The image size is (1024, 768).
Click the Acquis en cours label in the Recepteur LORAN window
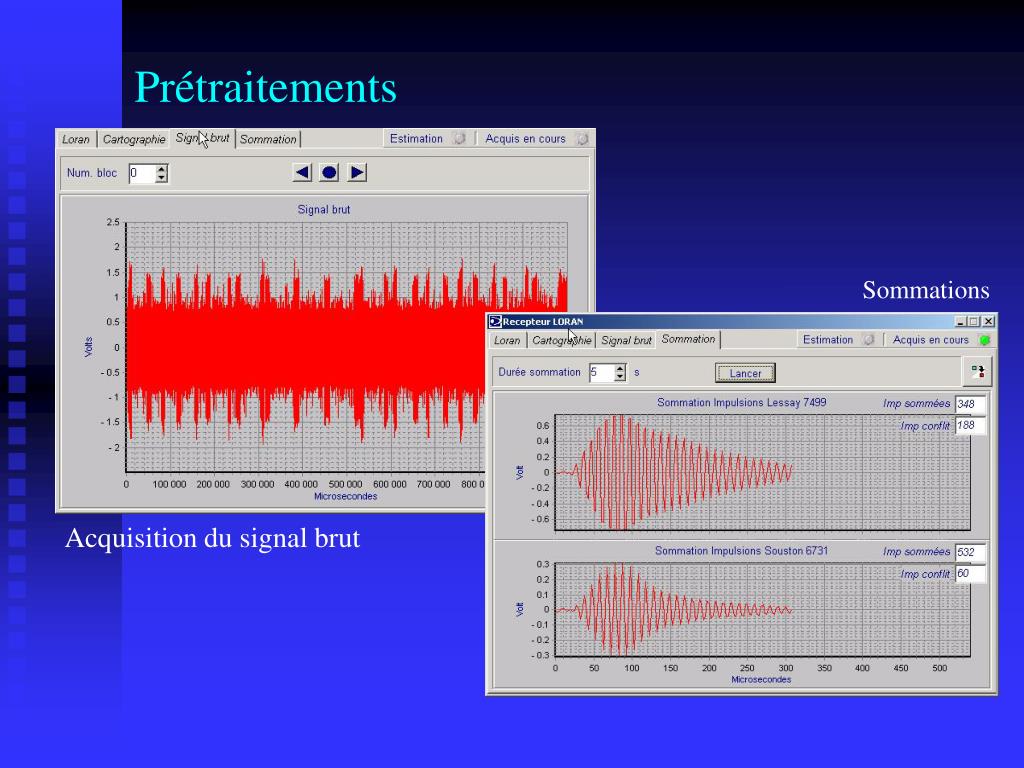[x=931, y=340]
